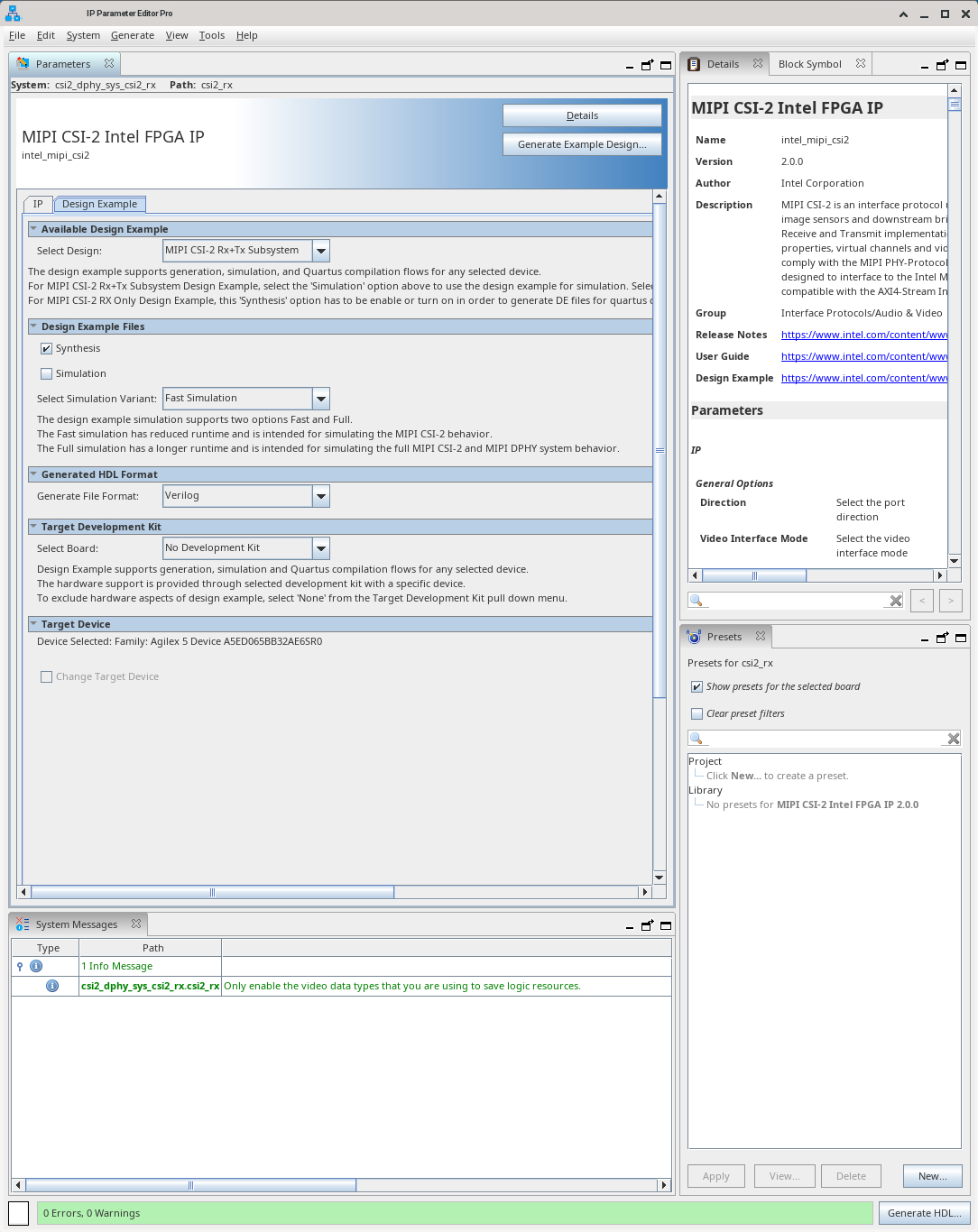Check Clear preset filters

[x=697, y=713]
